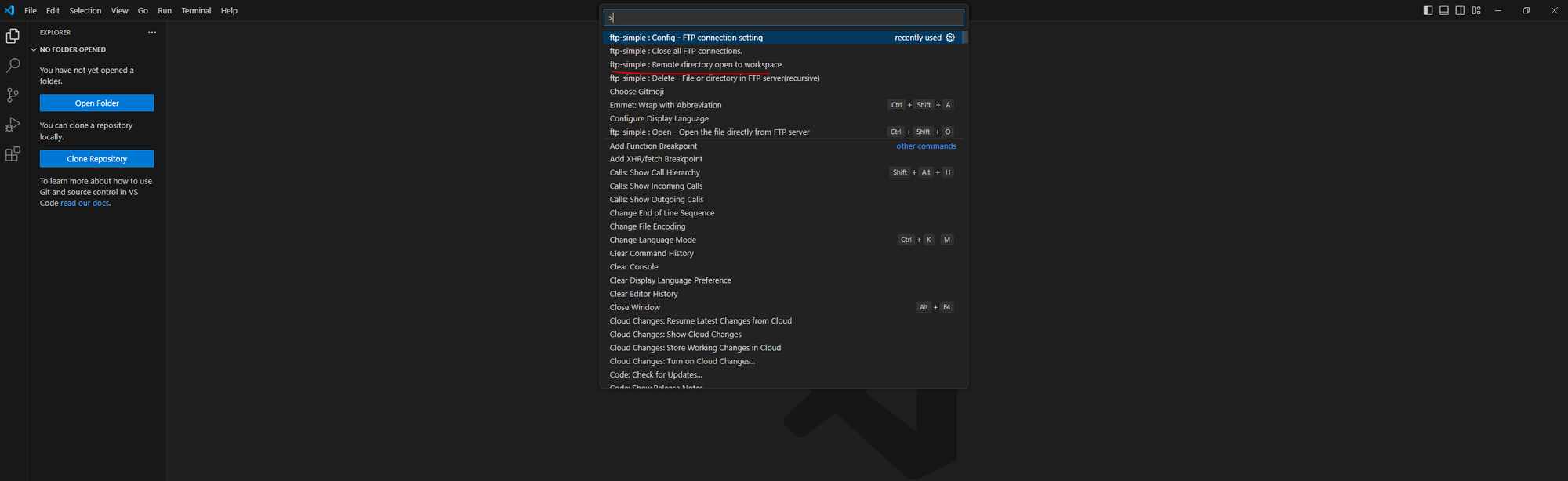The height and width of the screenshot is (481, 1568).
Task: Open the Selection menu
Action: coord(85,10)
